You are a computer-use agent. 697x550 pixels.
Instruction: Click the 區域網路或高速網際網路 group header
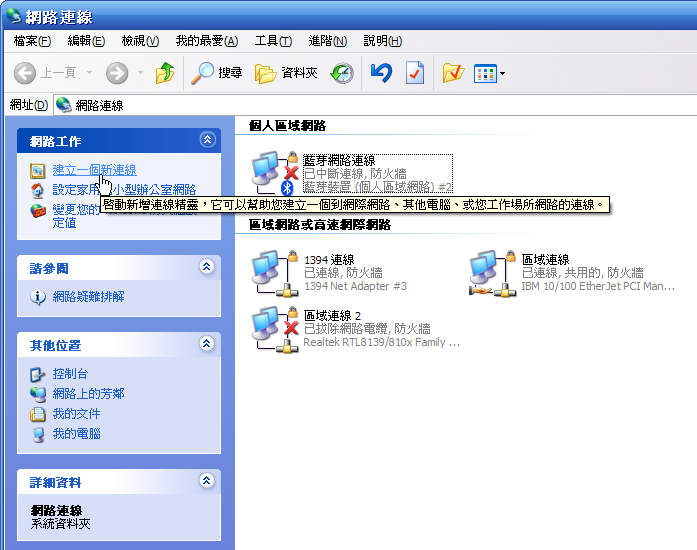pyautogui.click(x=320, y=225)
